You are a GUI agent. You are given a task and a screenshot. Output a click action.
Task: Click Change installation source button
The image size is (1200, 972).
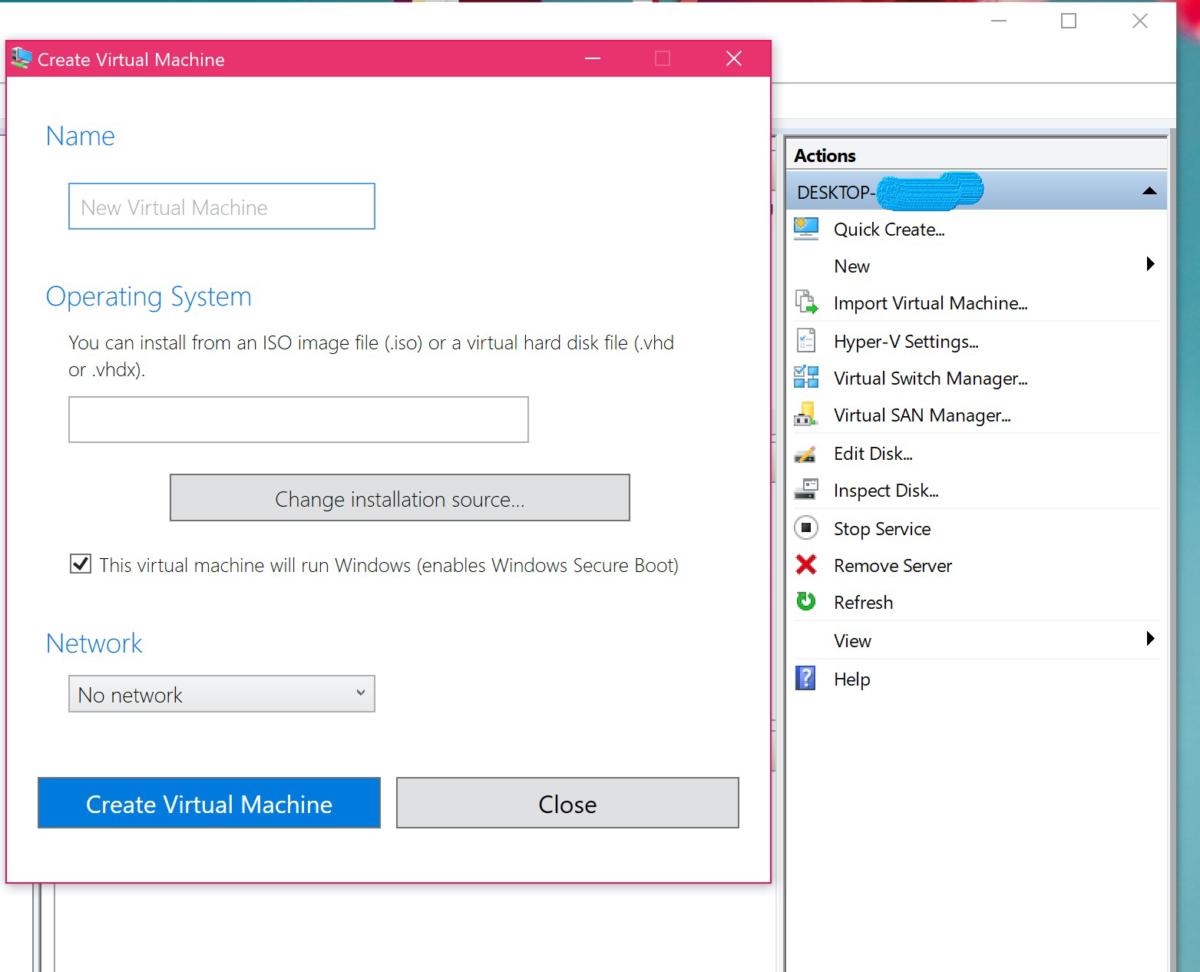click(x=399, y=498)
